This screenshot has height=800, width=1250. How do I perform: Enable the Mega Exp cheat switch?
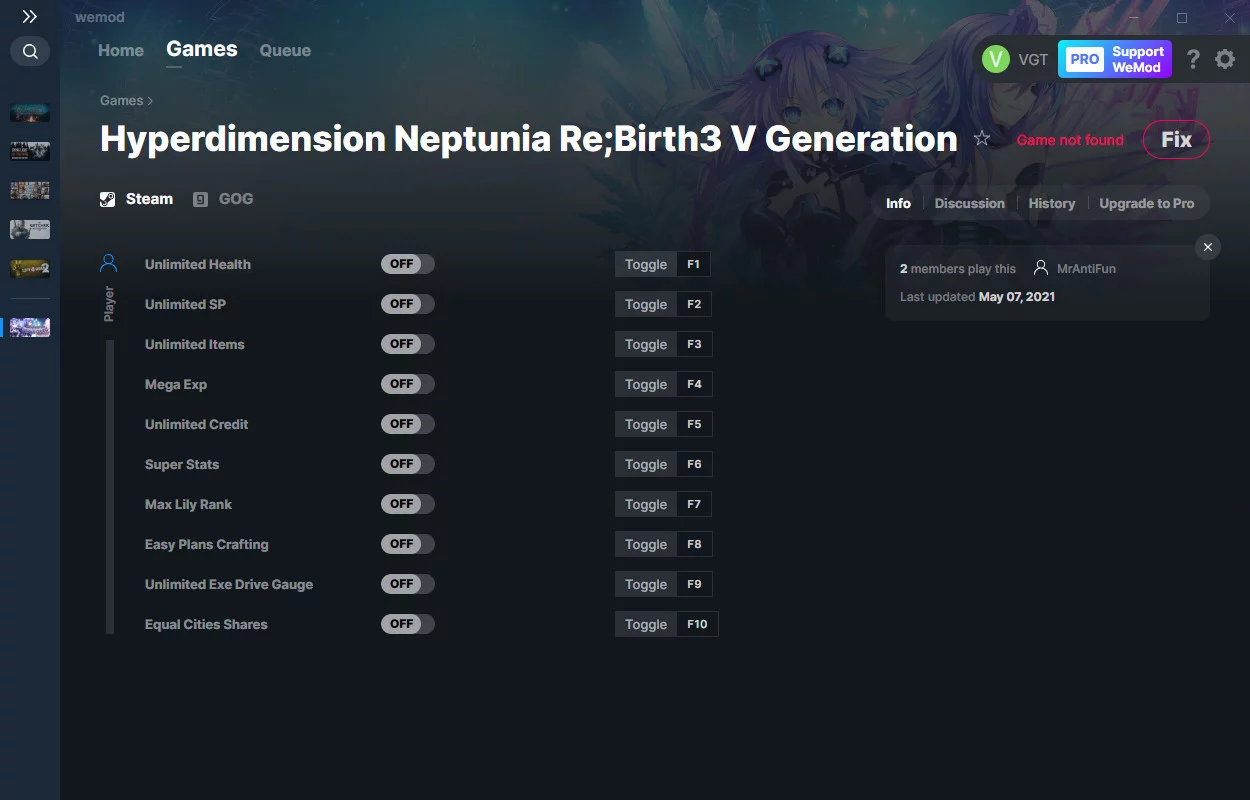click(408, 384)
